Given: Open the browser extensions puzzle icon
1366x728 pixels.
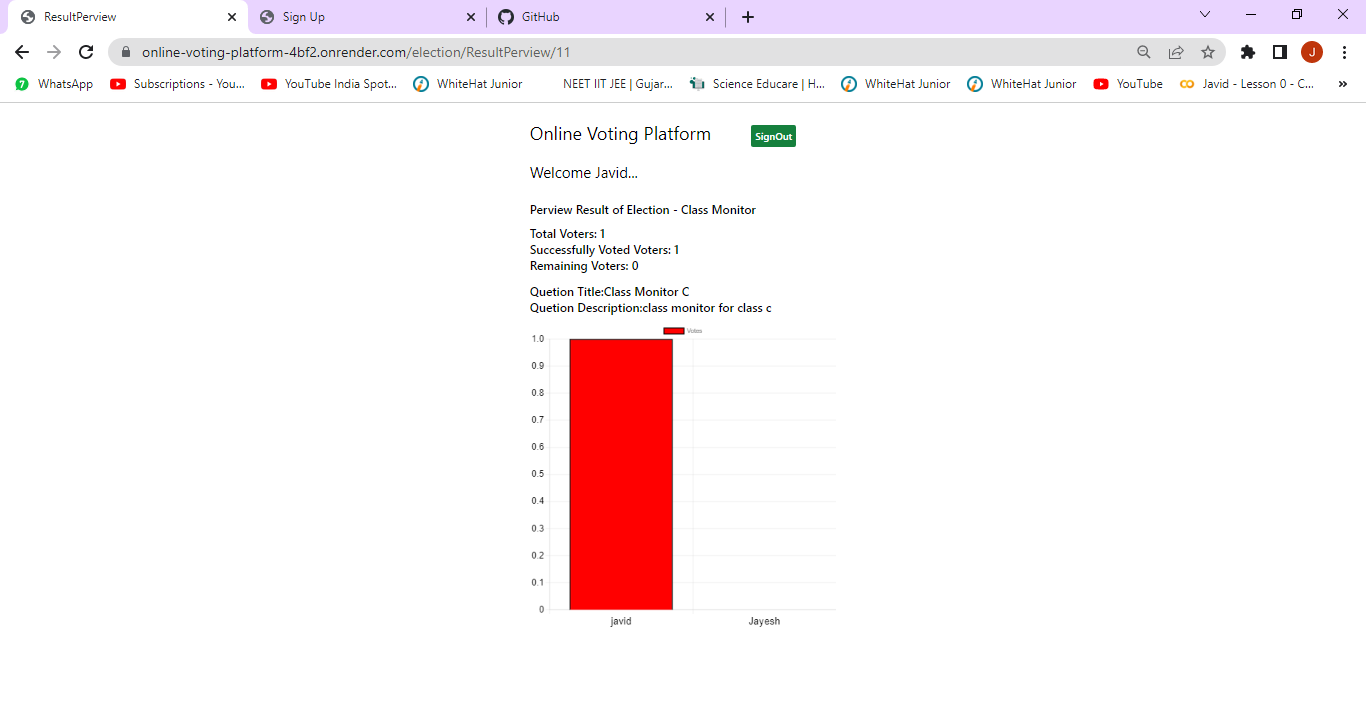Looking at the screenshot, I should 1247,51.
